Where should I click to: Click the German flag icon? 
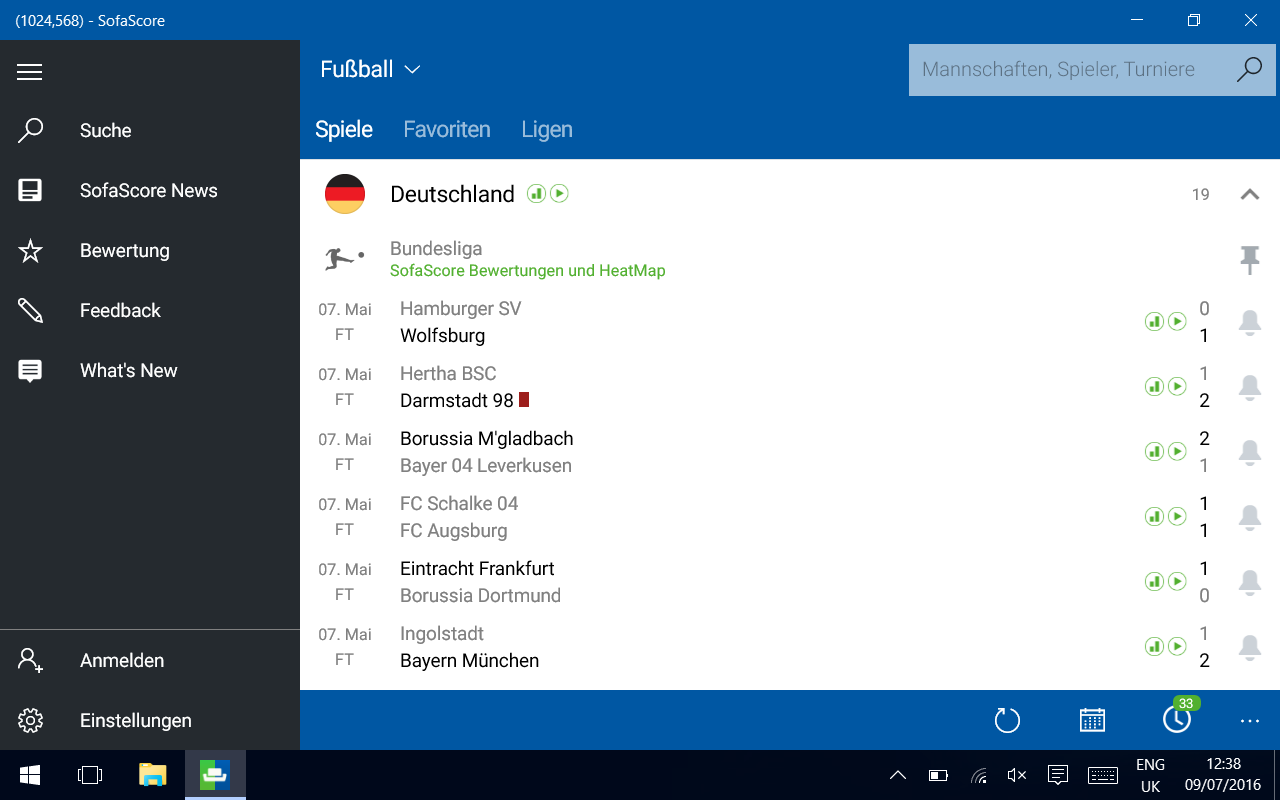[x=345, y=194]
